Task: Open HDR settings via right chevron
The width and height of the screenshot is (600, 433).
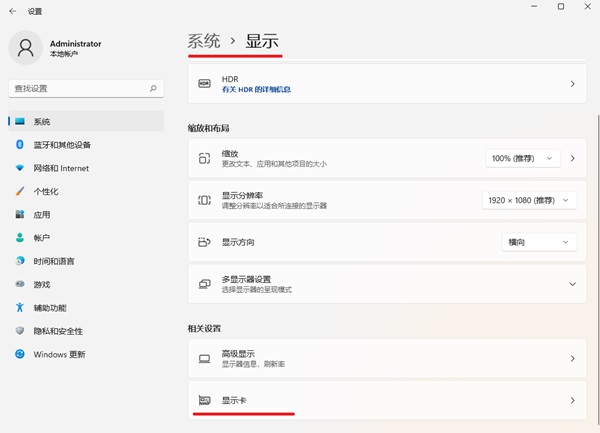Action: [572, 83]
